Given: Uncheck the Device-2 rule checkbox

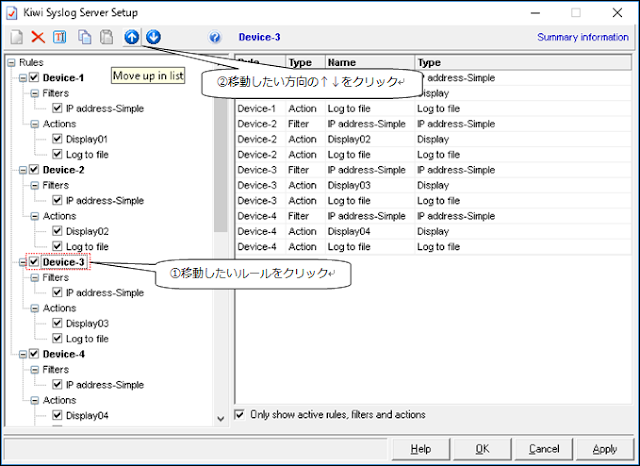Looking at the screenshot, I should point(34,170).
